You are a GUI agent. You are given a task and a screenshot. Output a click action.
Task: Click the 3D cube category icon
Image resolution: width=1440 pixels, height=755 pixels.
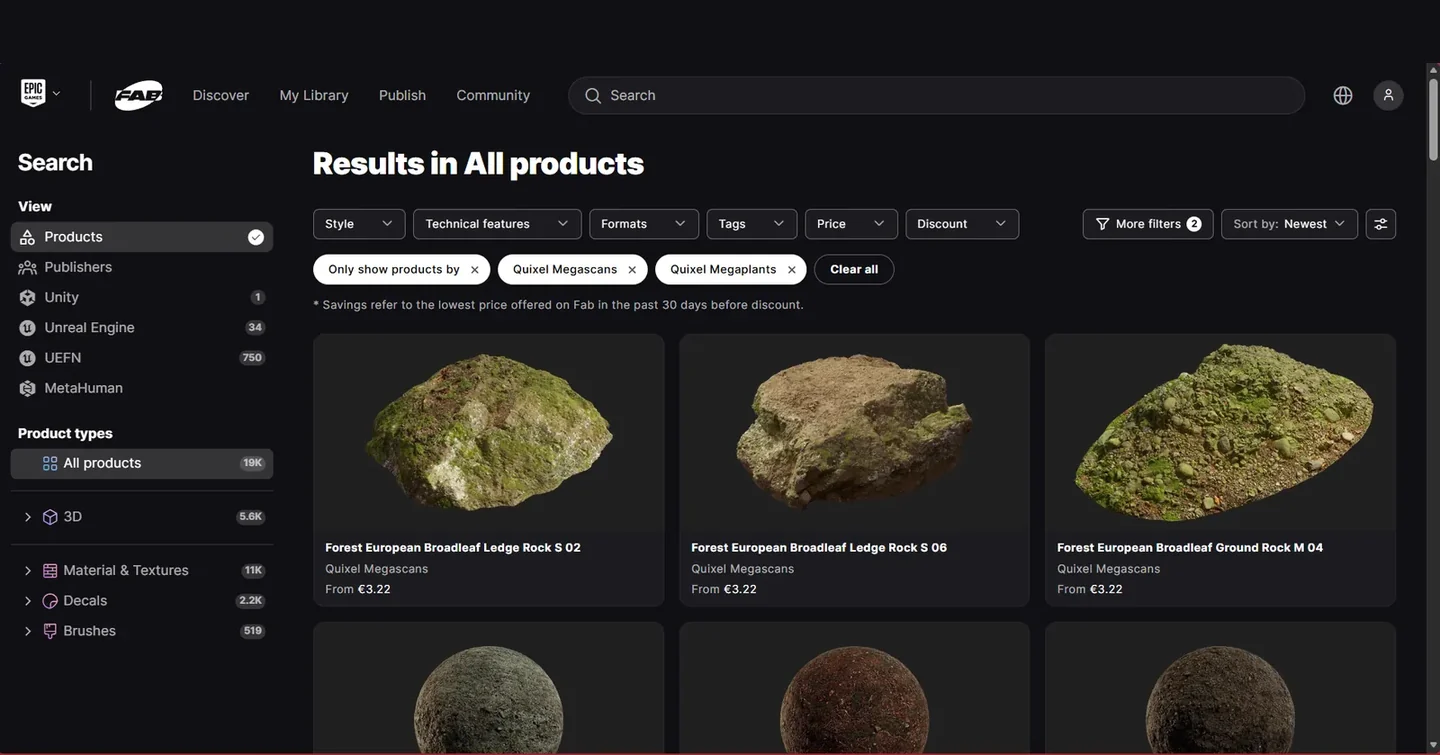click(50, 517)
